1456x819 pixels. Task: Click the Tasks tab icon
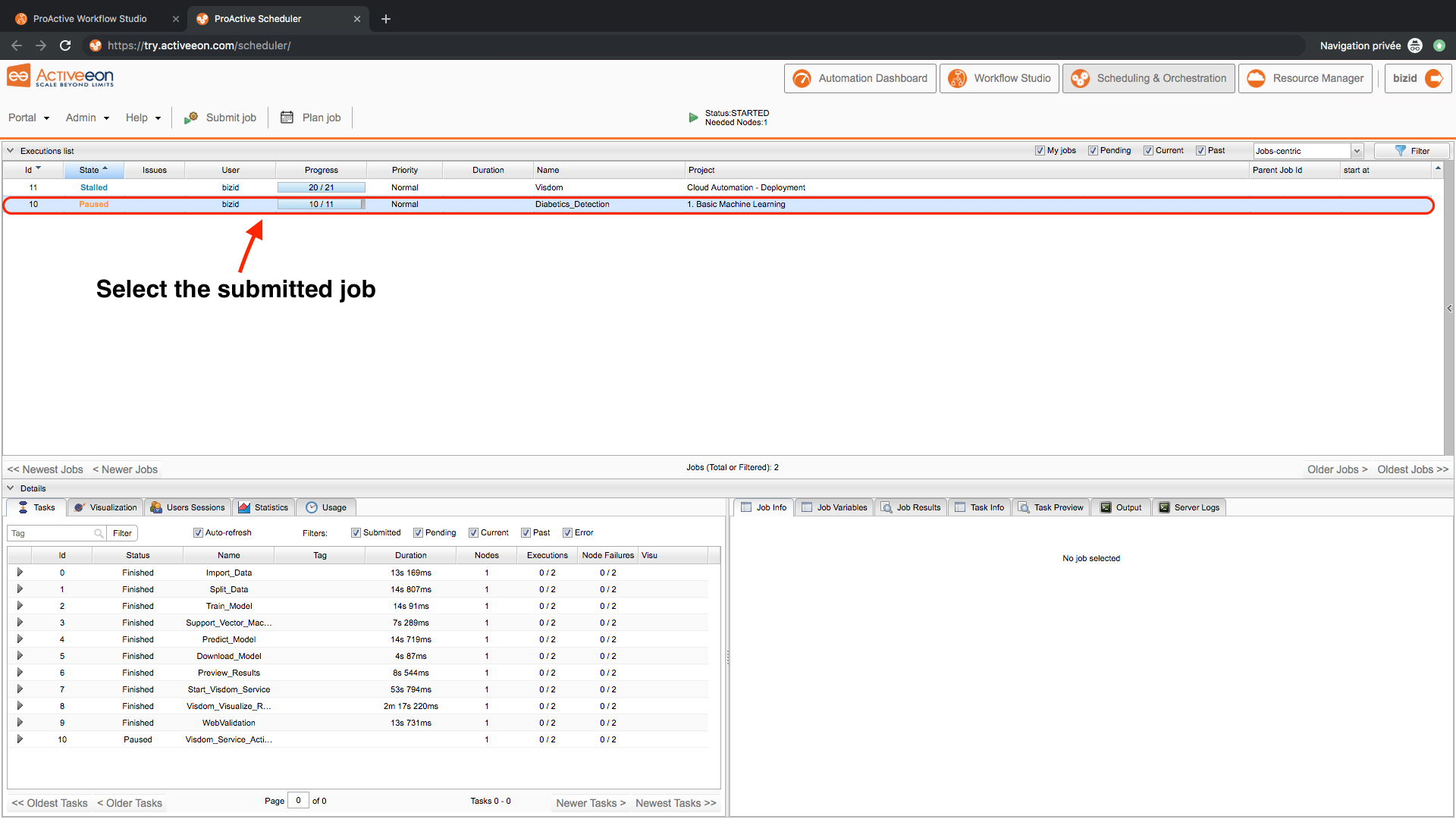[x=23, y=507]
